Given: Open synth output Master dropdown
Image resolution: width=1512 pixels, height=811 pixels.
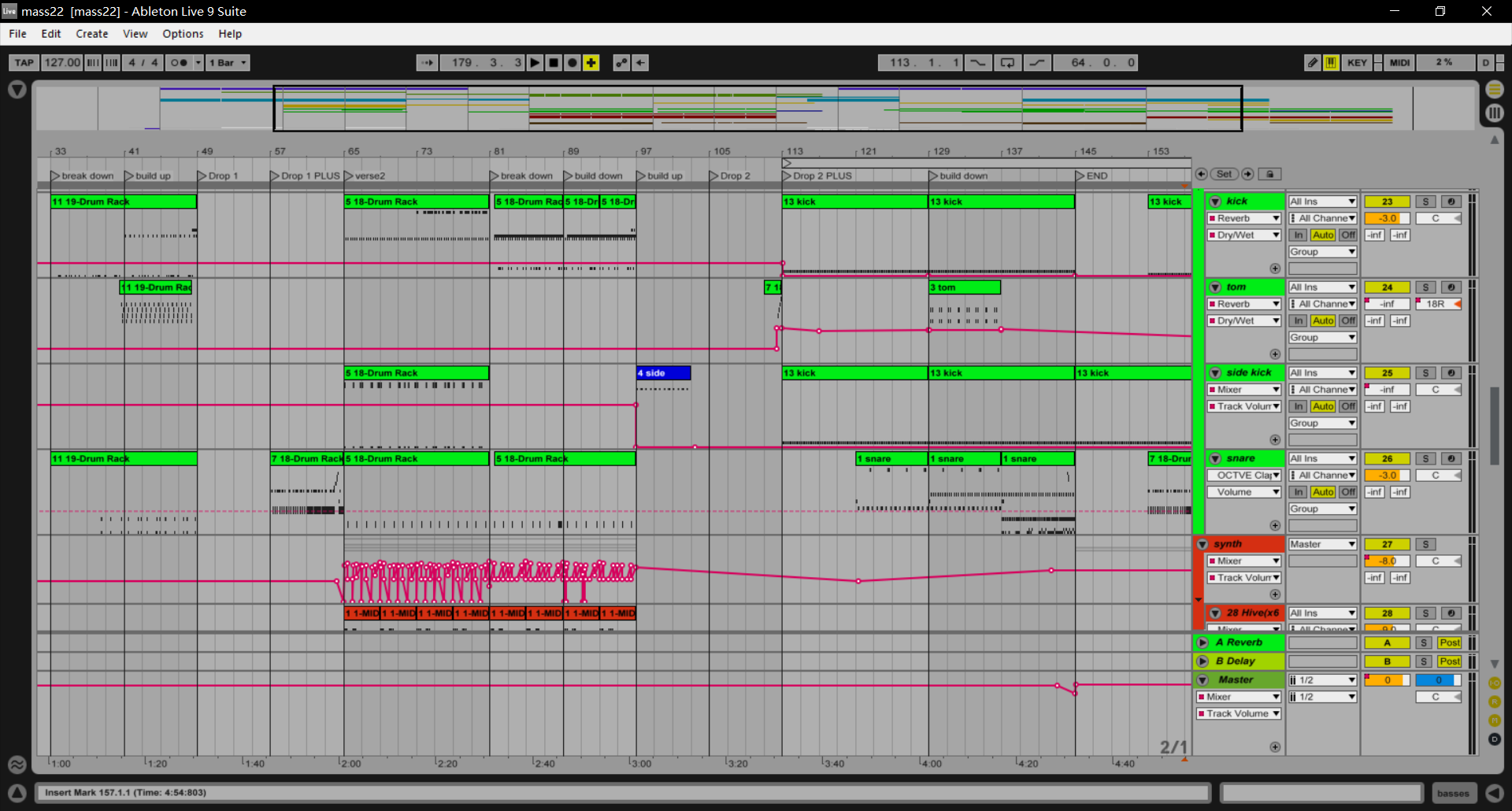Looking at the screenshot, I should point(1322,544).
